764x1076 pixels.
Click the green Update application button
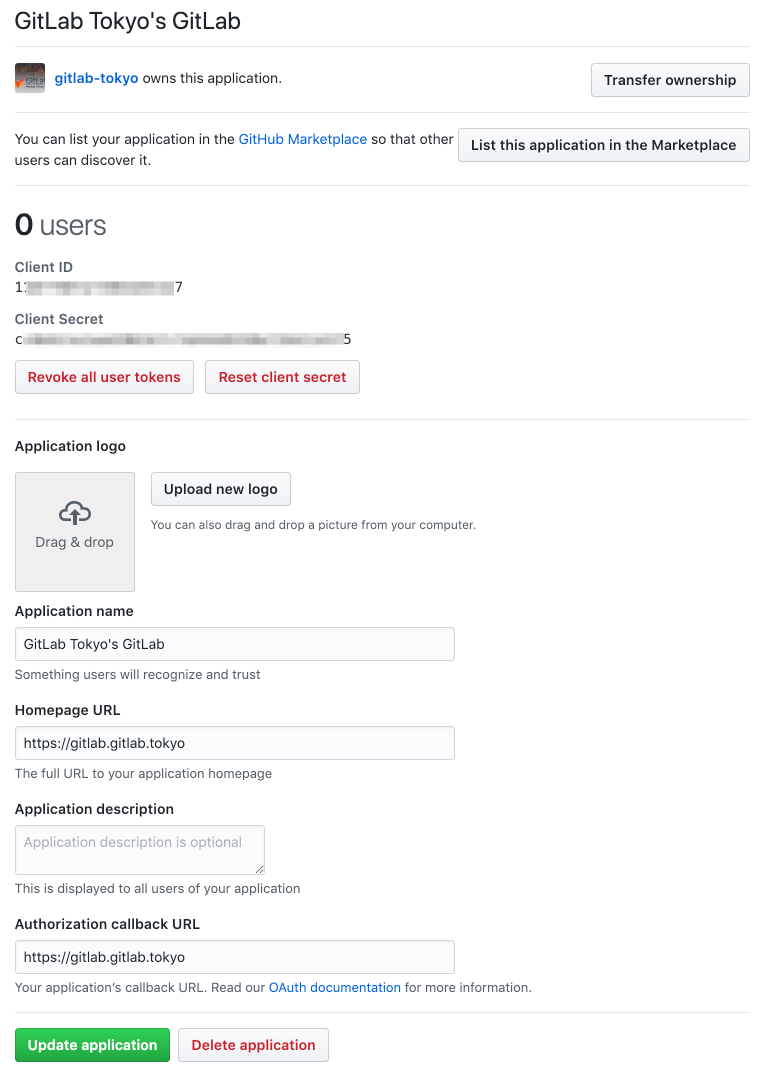[x=92, y=1044]
